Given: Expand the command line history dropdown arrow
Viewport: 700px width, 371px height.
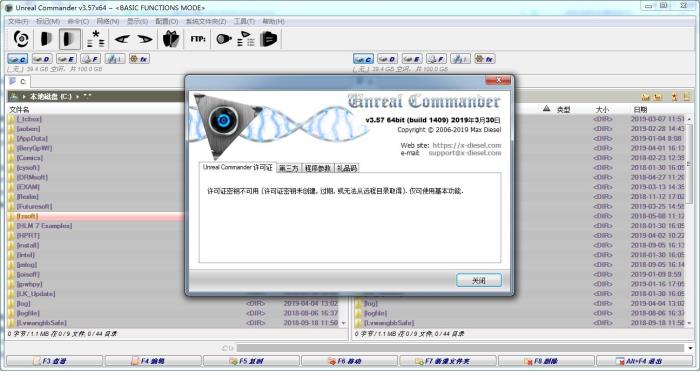Looking at the screenshot, I should [691, 348].
